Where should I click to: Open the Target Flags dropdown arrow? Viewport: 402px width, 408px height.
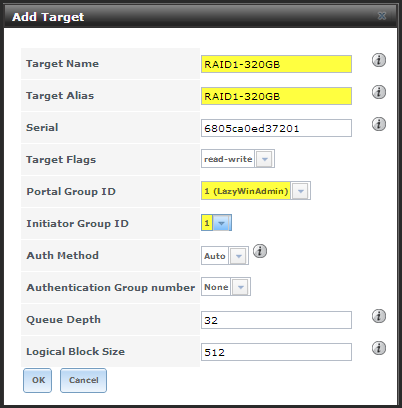click(265, 159)
